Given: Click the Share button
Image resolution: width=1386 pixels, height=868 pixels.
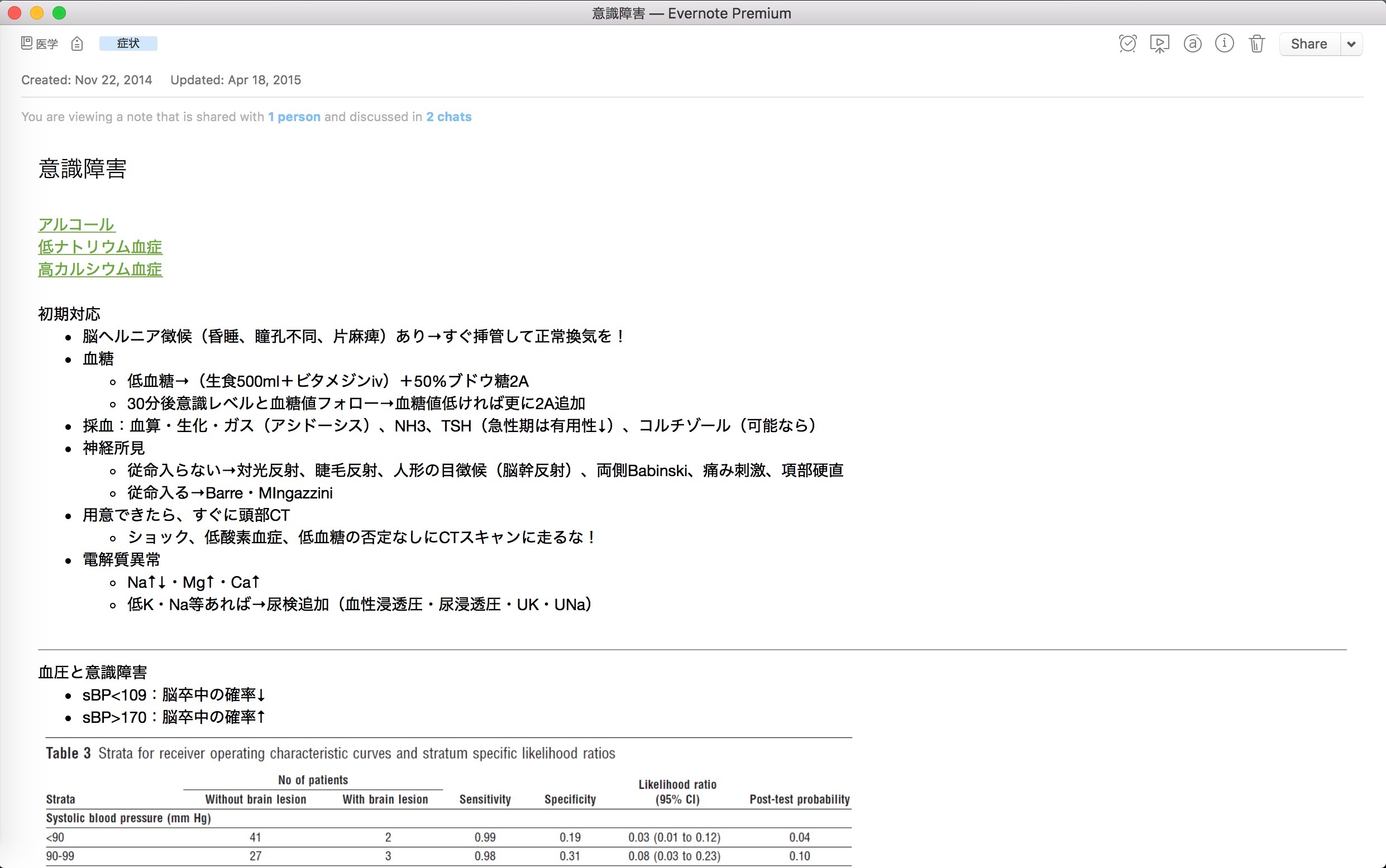Looking at the screenshot, I should 1308,44.
